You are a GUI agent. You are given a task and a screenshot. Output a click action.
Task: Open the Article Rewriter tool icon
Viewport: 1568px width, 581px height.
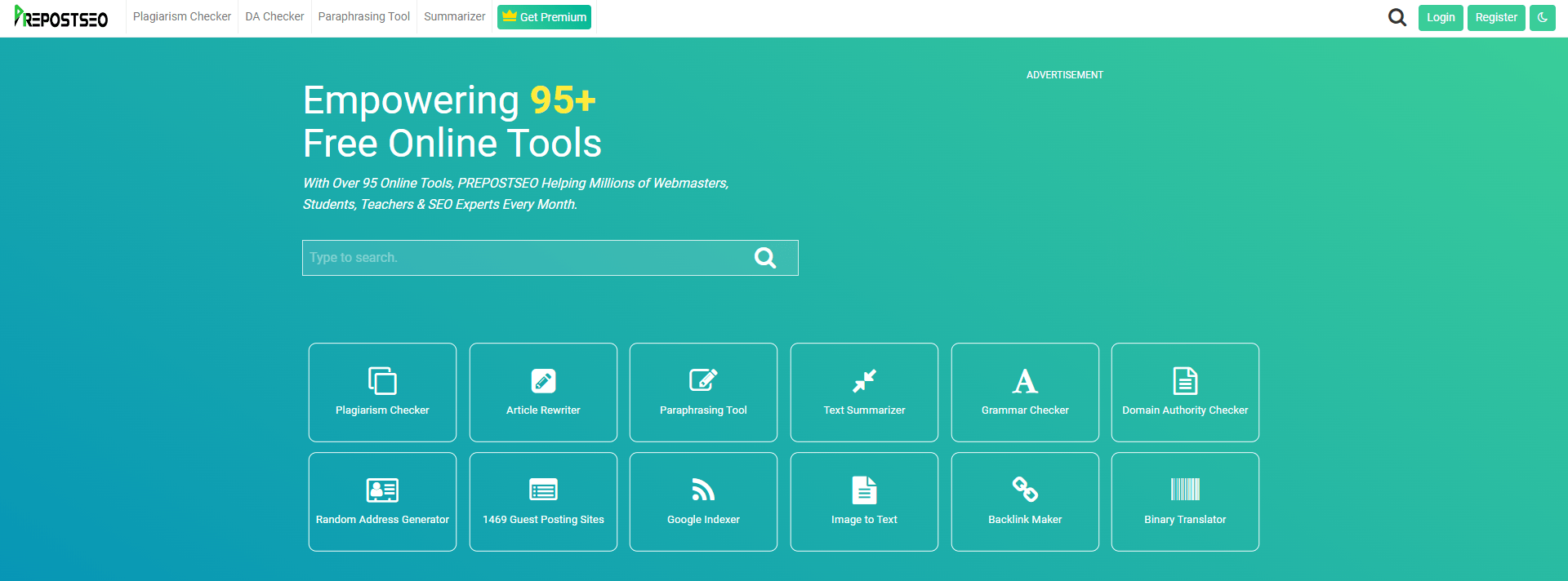point(543,381)
